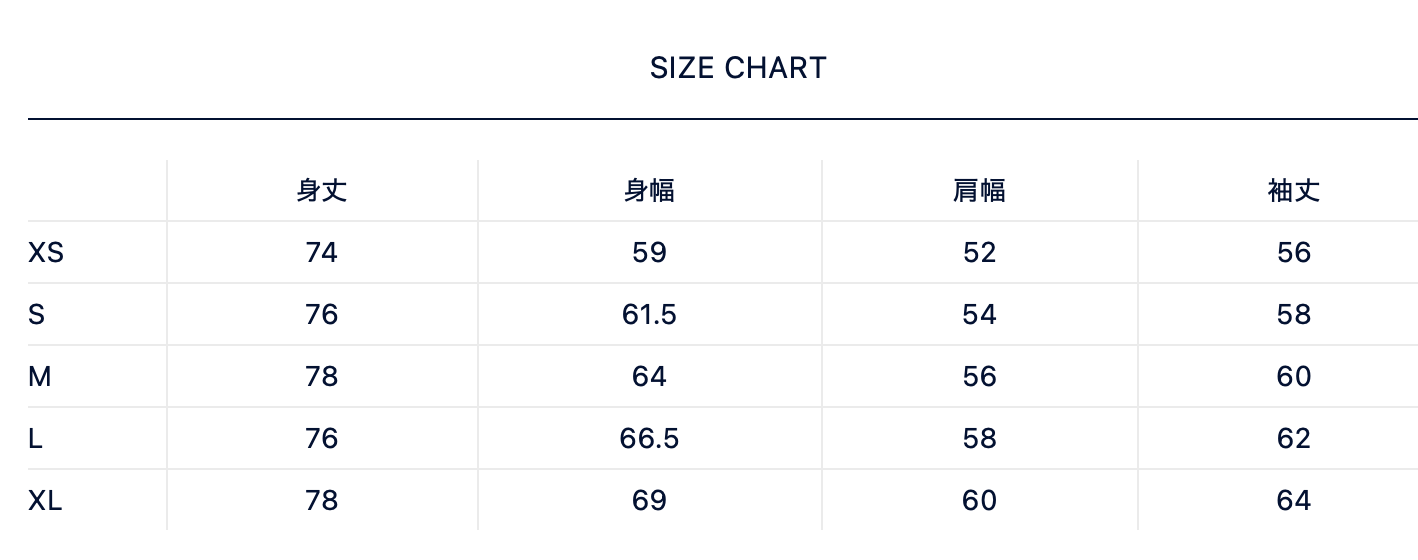Click the 74 value in XS row
This screenshot has height=560, width=1418.
tap(322, 253)
